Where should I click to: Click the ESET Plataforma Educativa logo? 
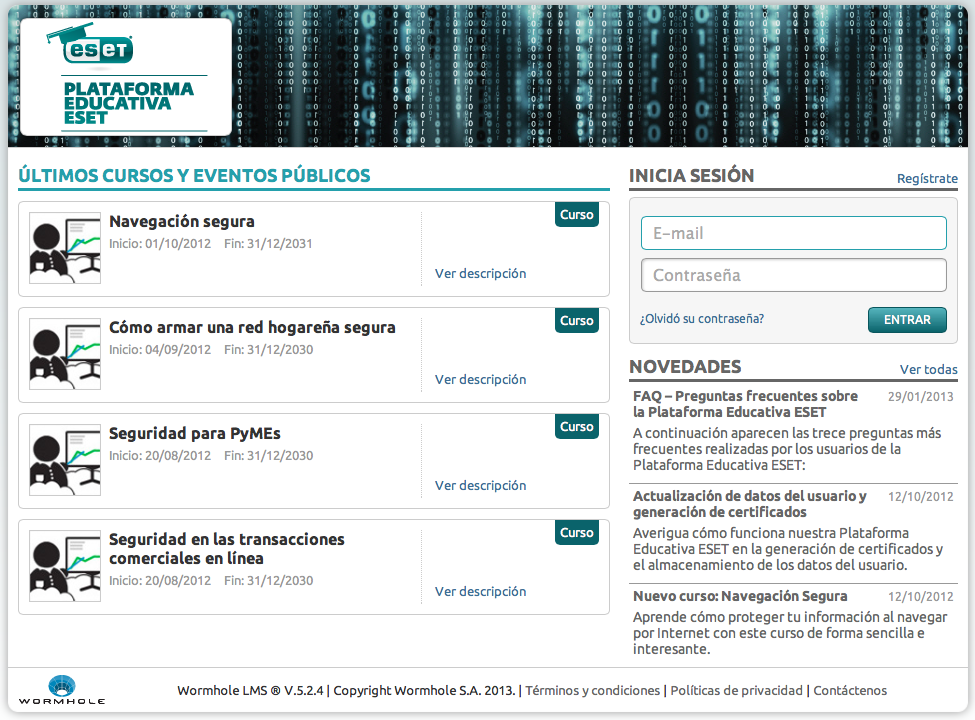[126, 77]
